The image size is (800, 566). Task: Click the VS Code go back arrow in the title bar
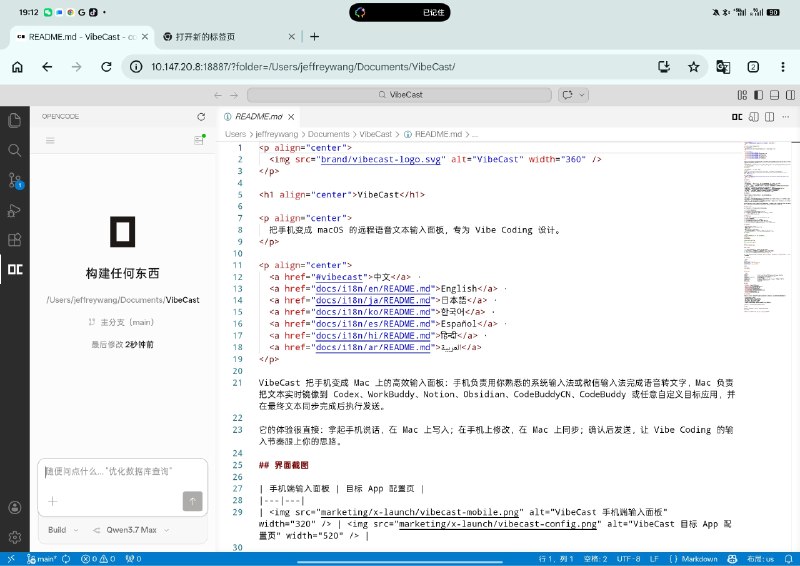(x=218, y=95)
